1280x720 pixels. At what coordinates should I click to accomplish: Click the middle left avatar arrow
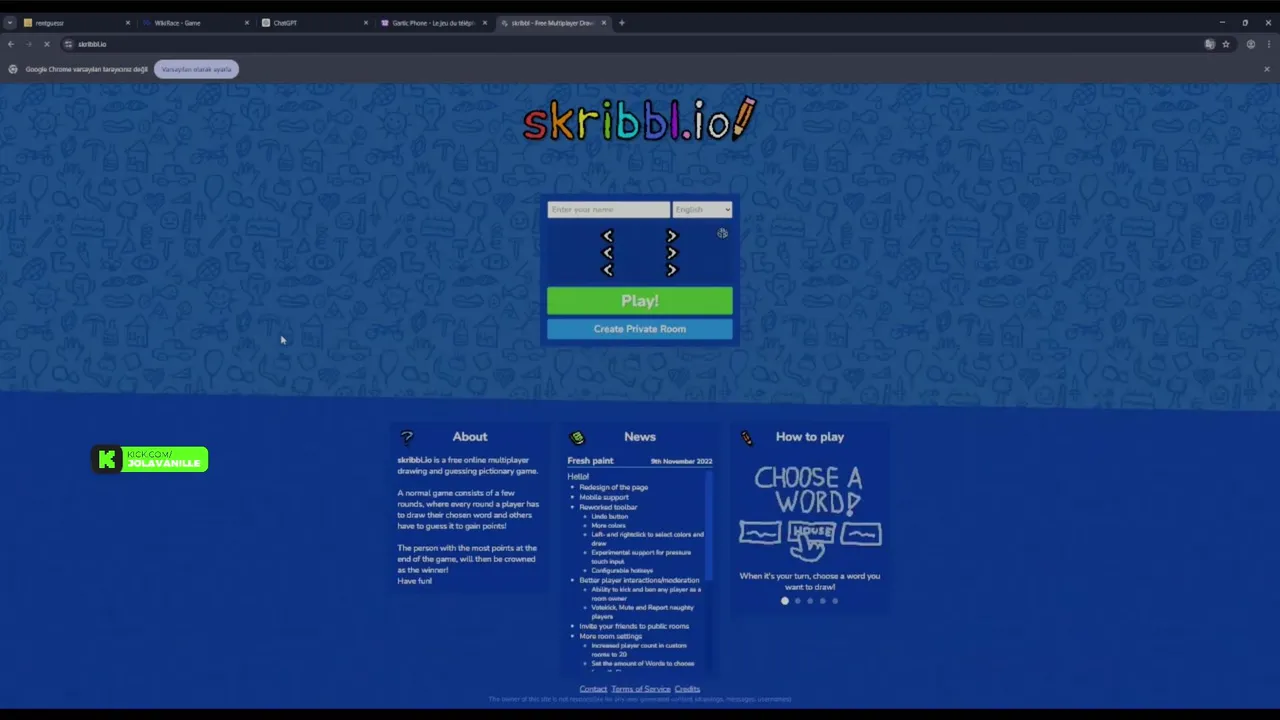[607, 253]
